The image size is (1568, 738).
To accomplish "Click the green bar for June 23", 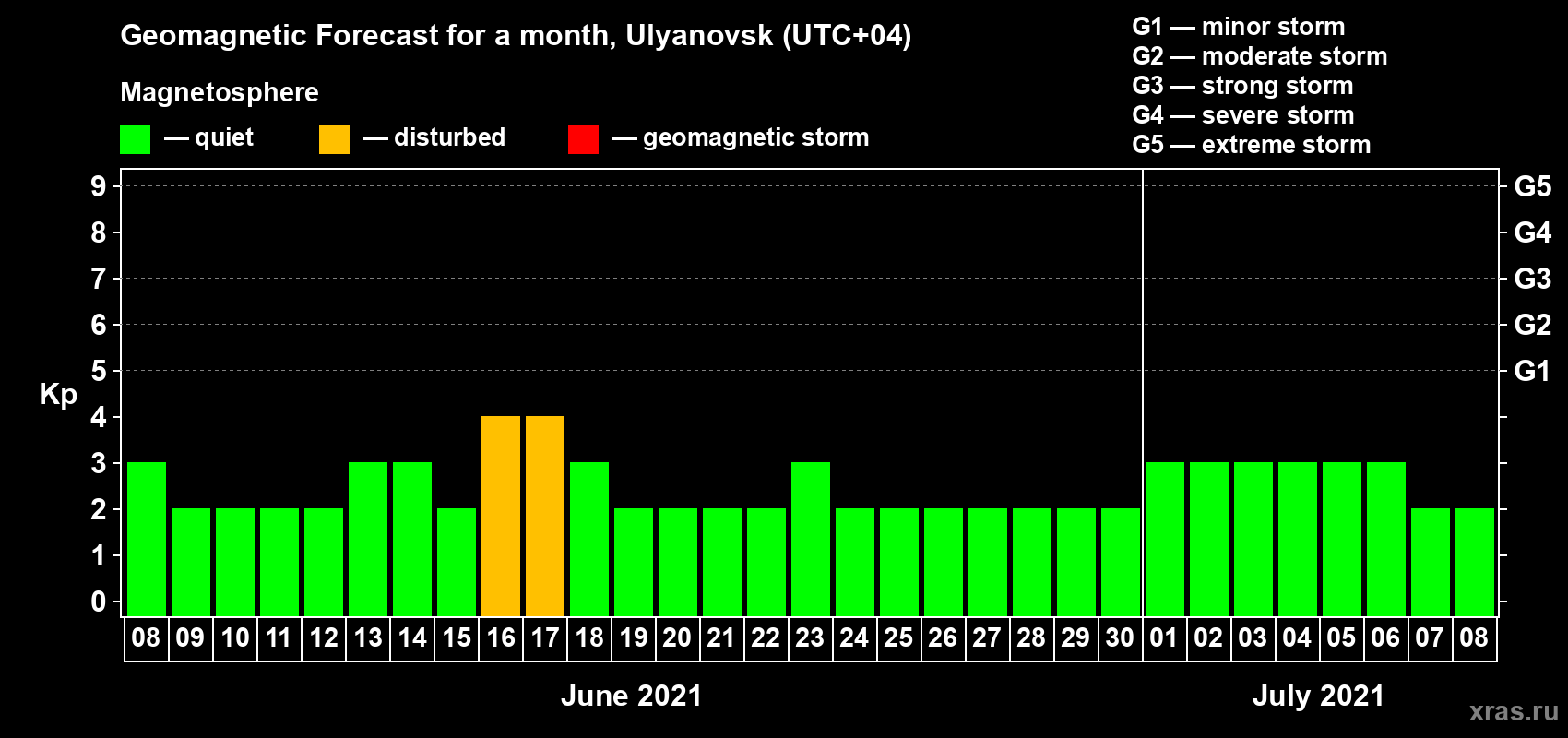I will (x=811, y=539).
